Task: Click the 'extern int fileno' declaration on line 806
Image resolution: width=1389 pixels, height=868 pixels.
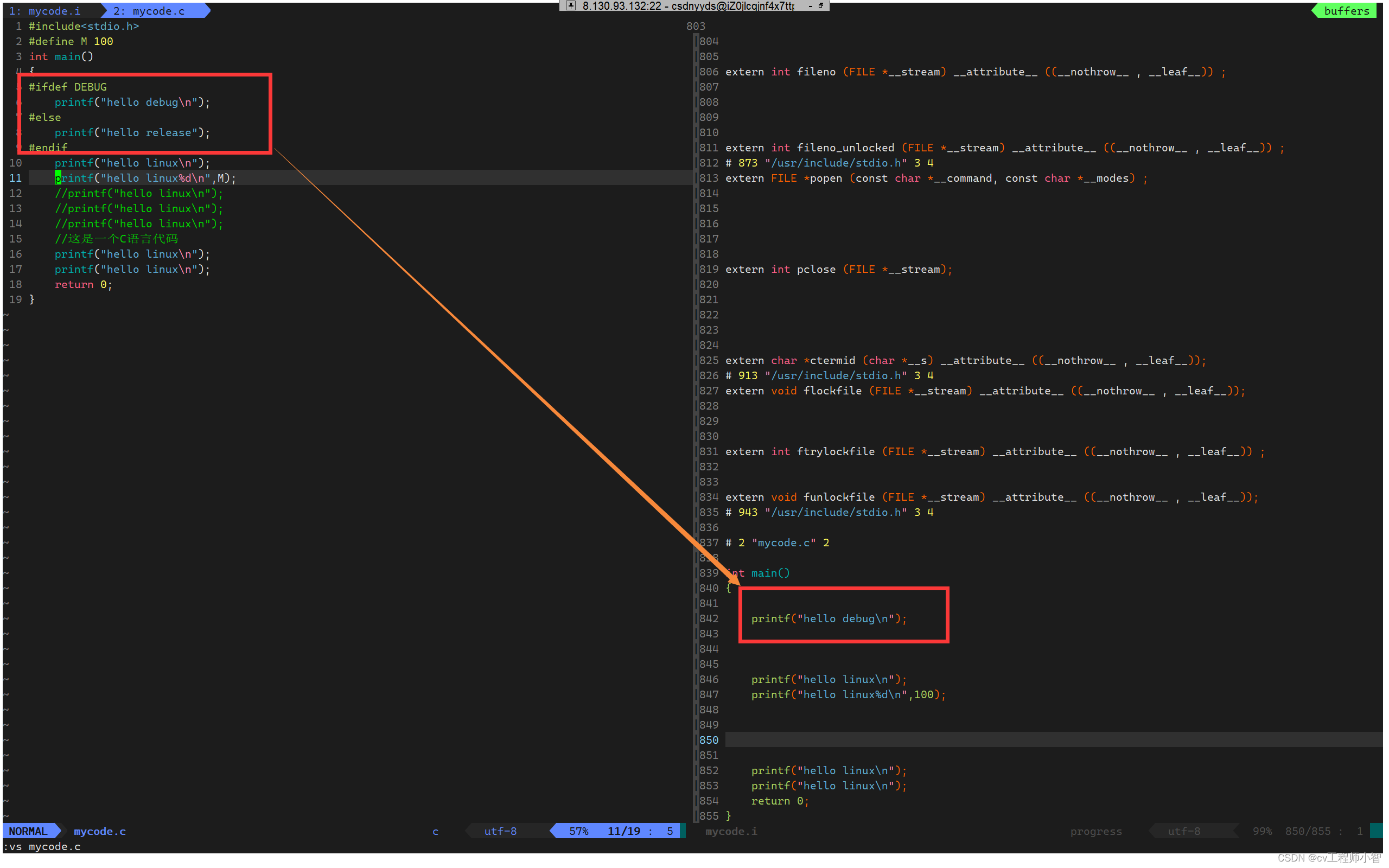Action: (976, 72)
